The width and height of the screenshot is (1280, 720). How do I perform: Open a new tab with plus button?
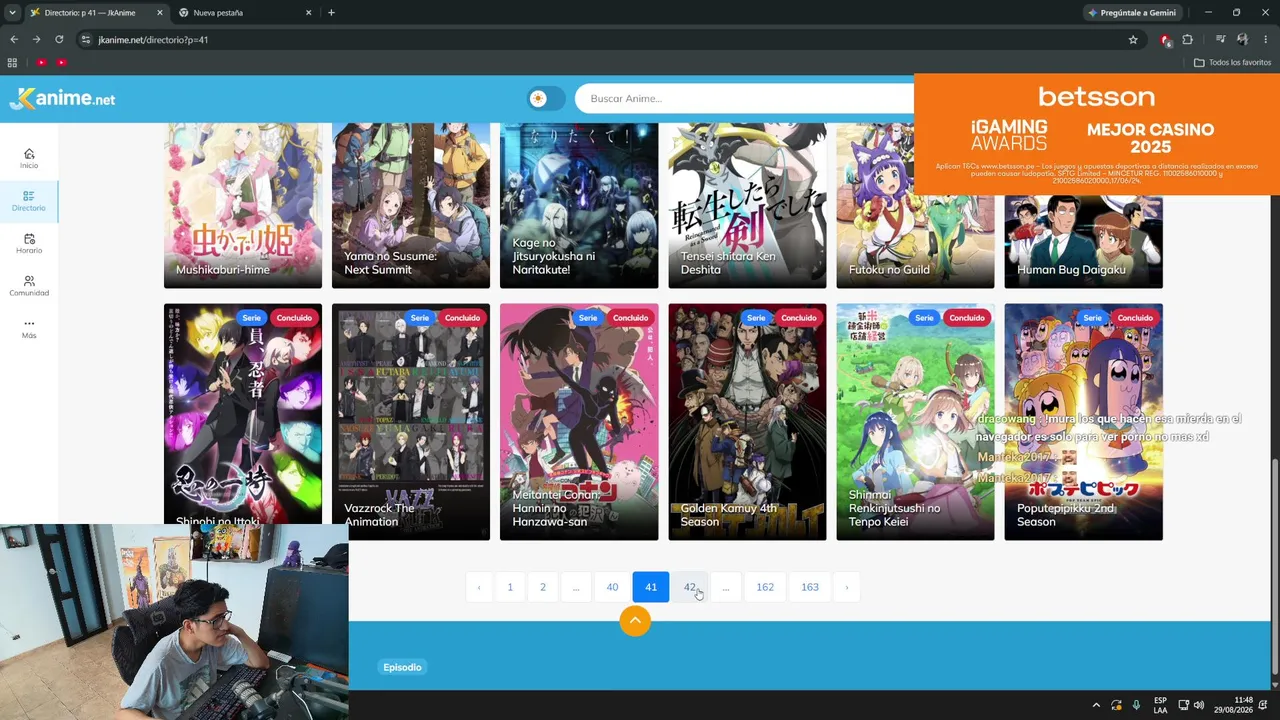tap(332, 13)
